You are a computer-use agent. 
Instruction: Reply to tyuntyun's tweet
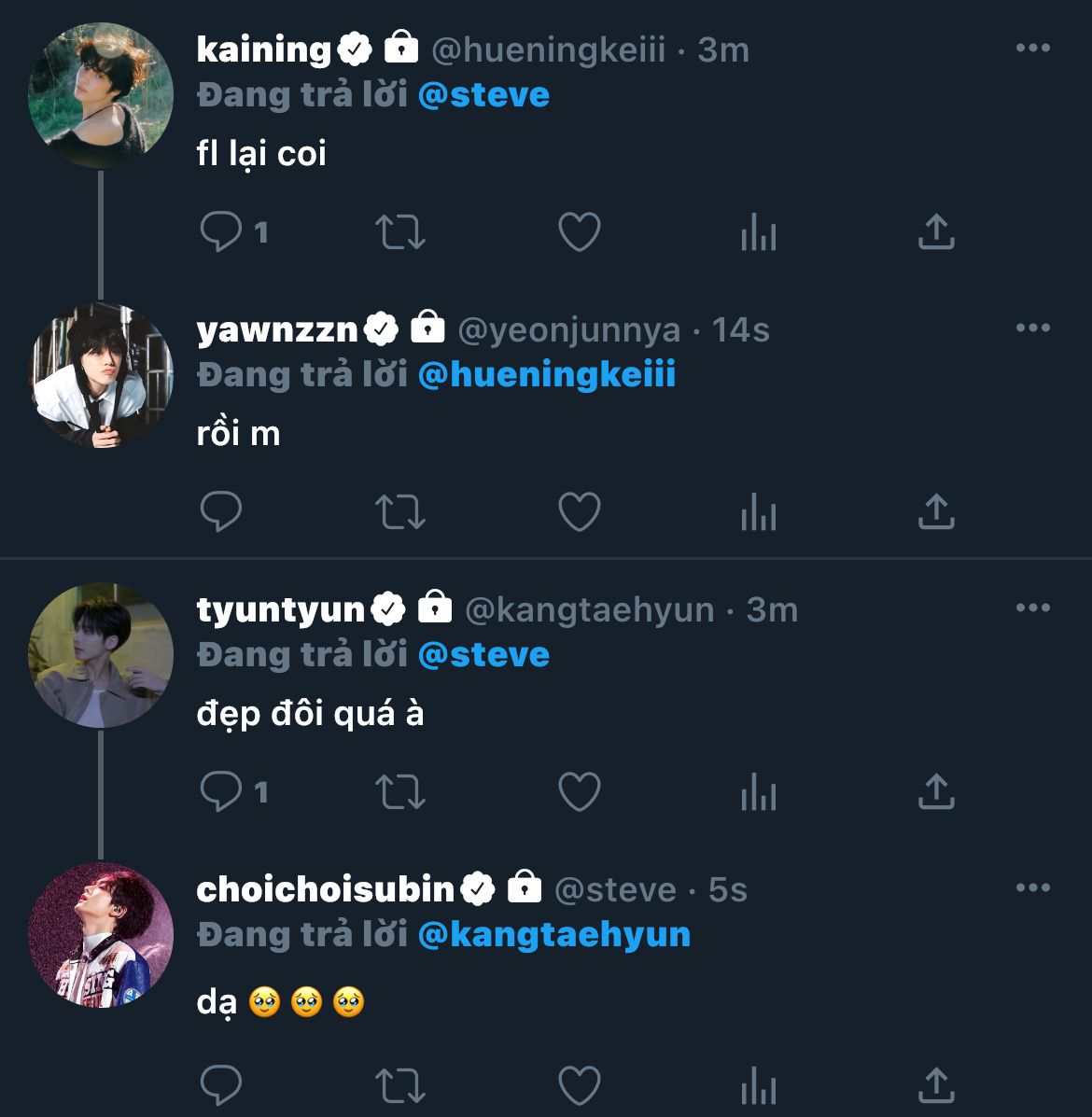coord(221,791)
